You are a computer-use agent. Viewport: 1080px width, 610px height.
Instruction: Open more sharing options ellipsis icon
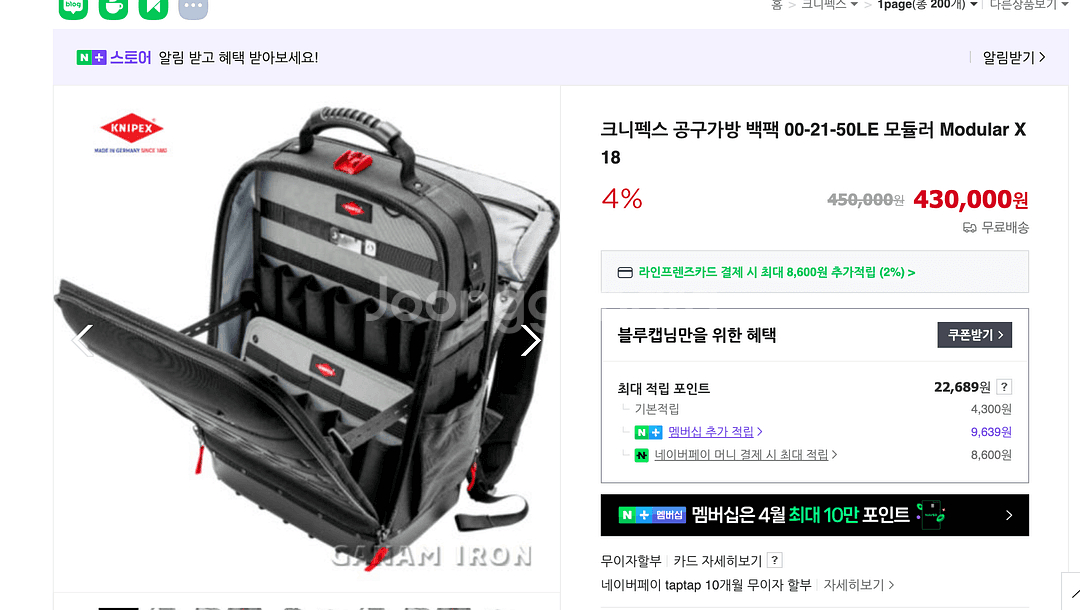(194, 8)
